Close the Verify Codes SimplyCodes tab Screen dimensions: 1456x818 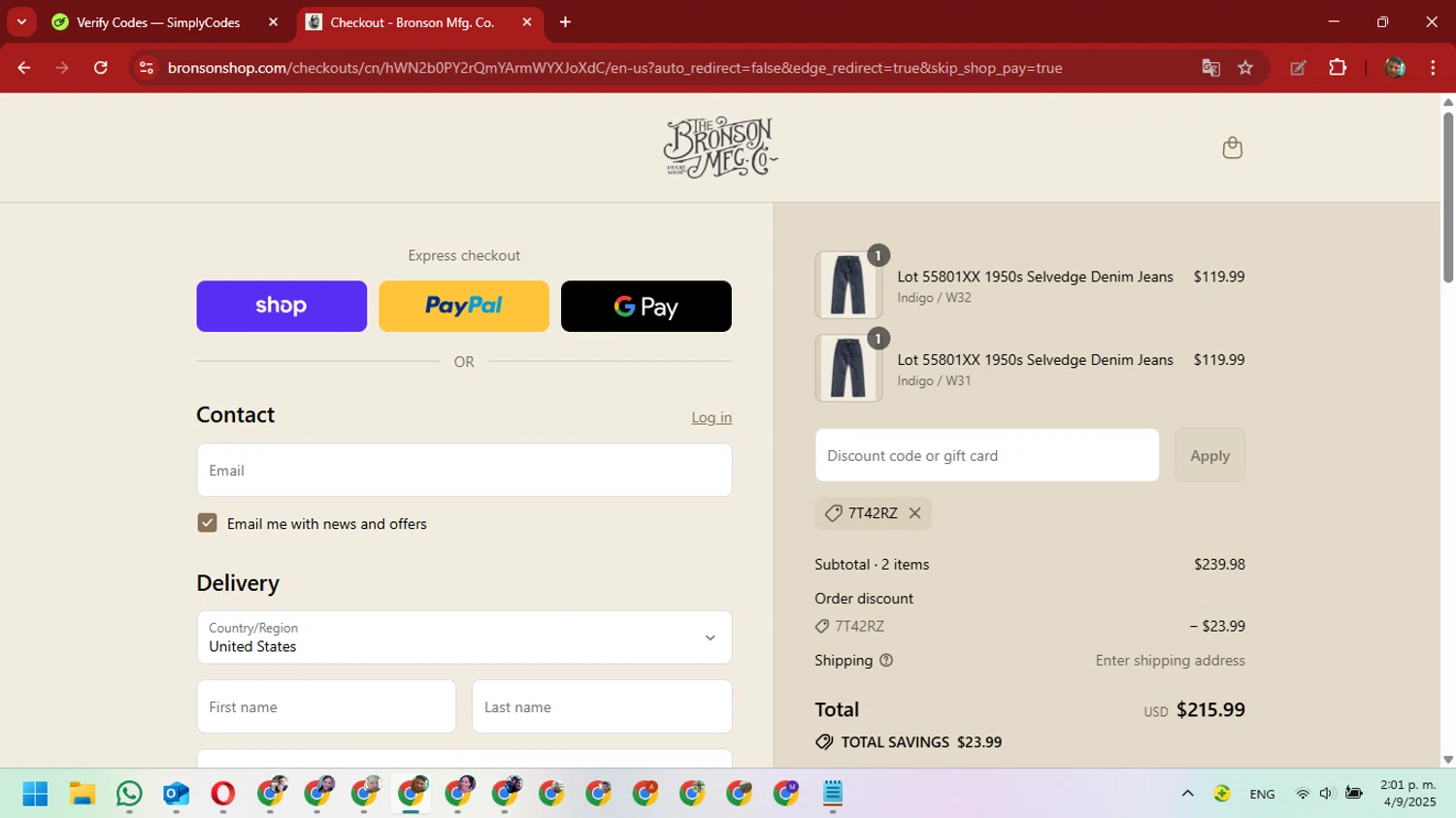pos(273,21)
